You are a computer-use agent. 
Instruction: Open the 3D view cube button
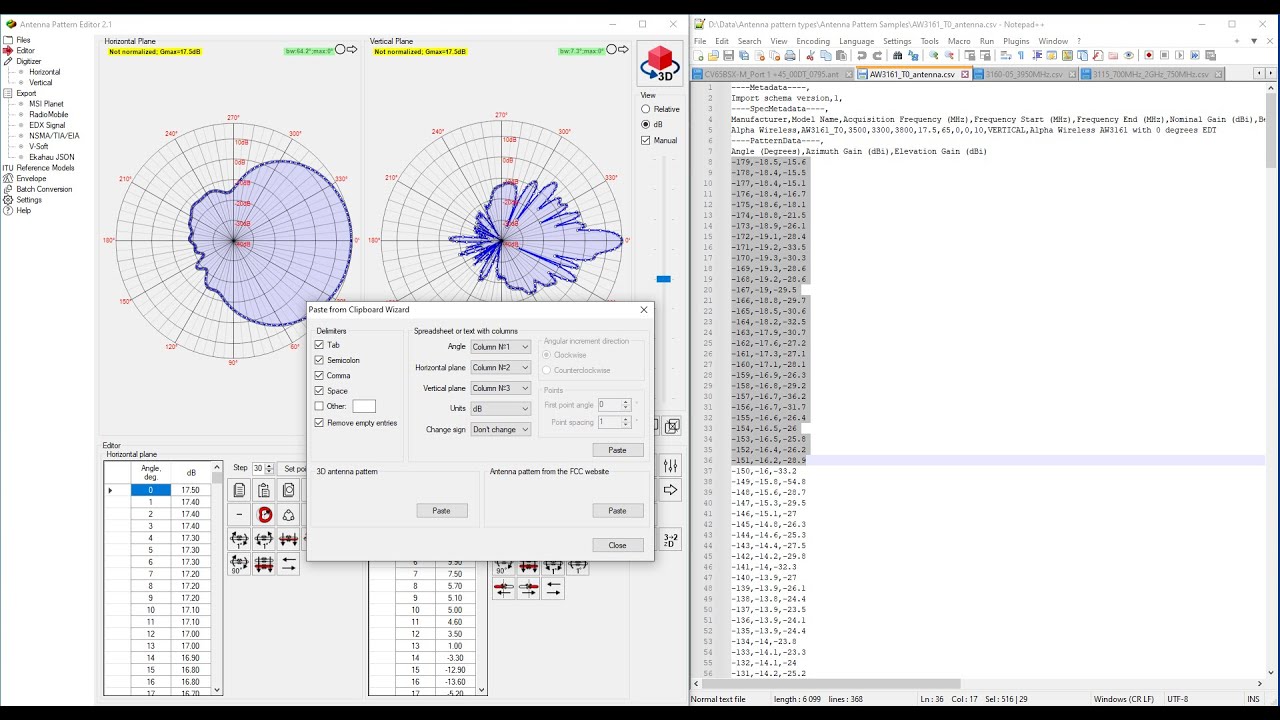pos(660,63)
